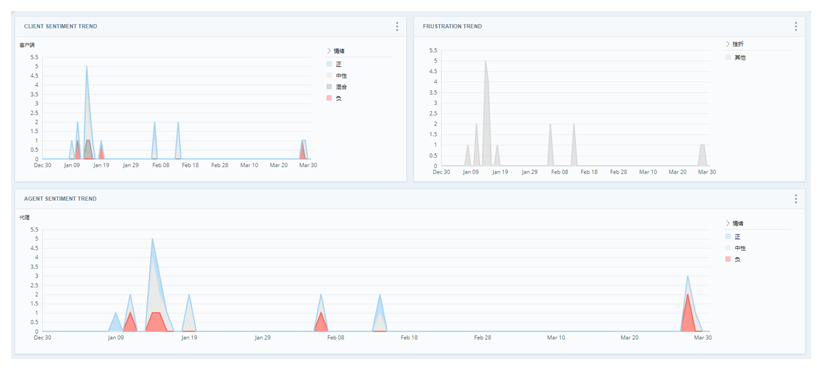The width and height of the screenshot is (823, 371).
Task: Click blue 正 swatch in agent legend
Action: pos(728,237)
